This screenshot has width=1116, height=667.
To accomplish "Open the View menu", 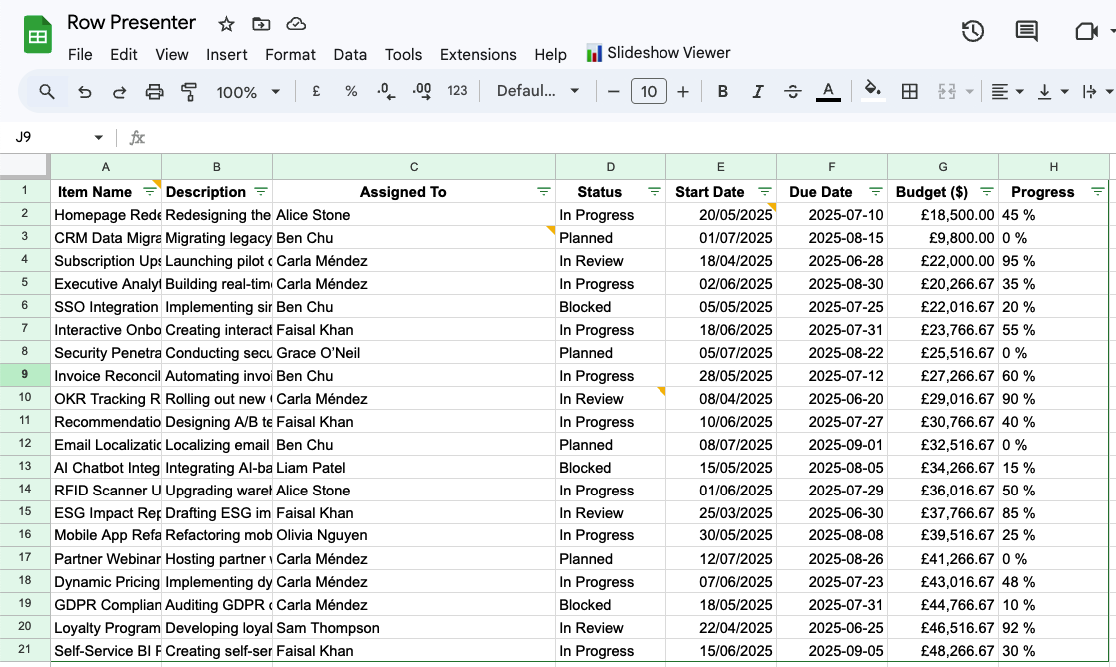I will pyautogui.click(x=172, y=55).
